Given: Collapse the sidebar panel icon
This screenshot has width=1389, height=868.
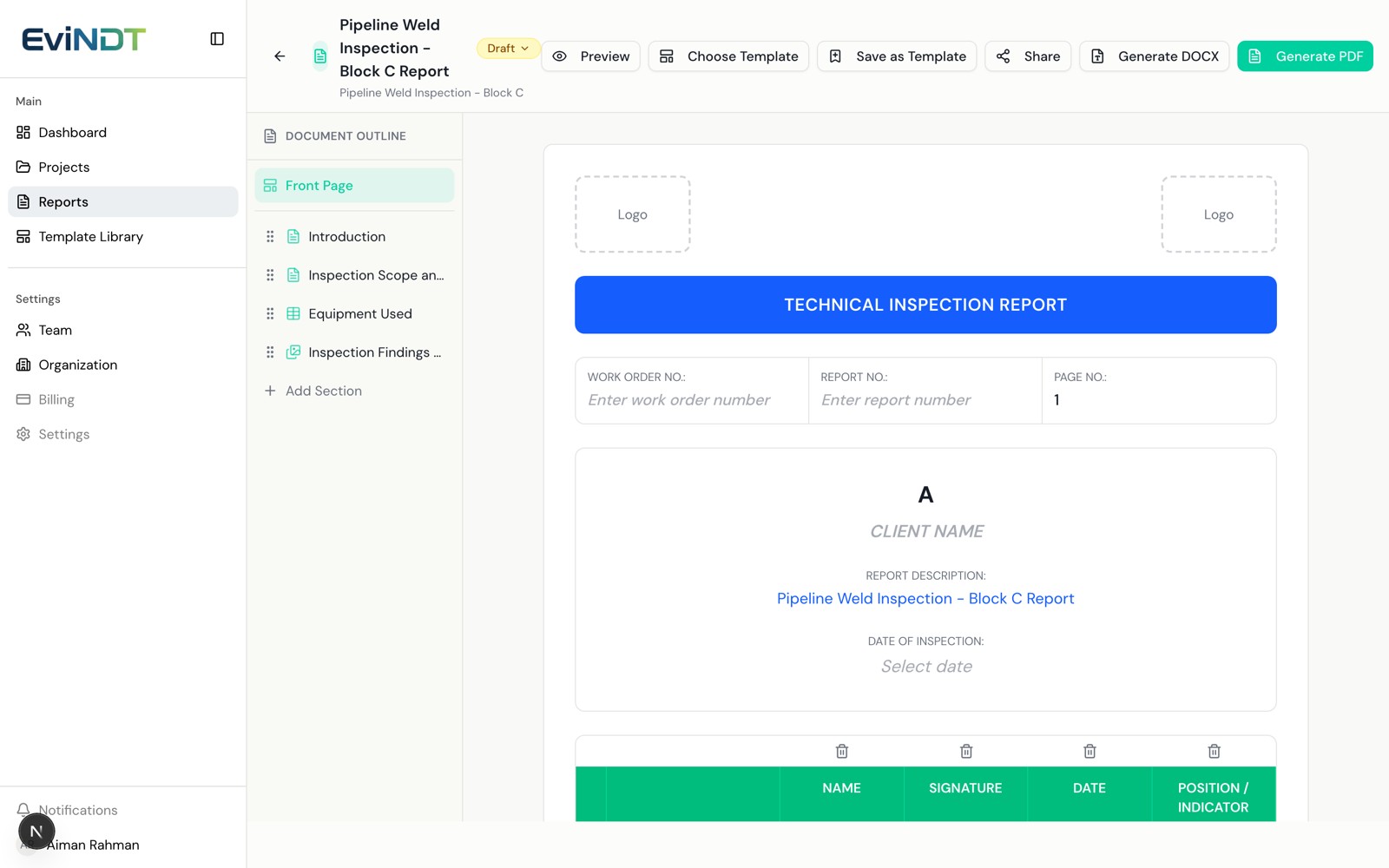Looking at the screenshot, I should (217, 39).
